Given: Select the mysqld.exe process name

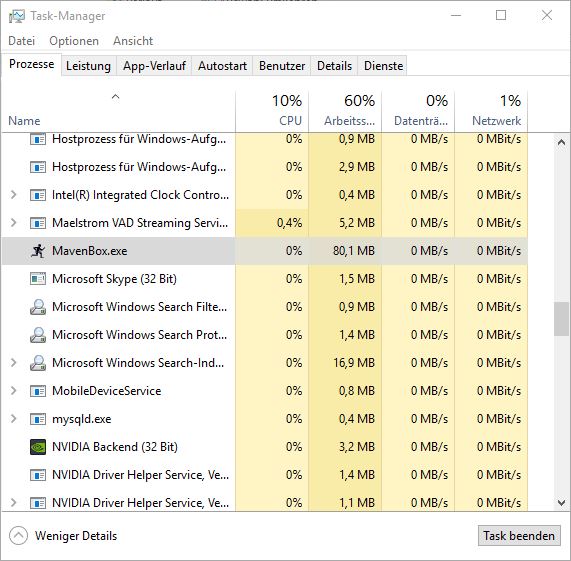Looking at the screenshot, I should click(x=82, y=419).
